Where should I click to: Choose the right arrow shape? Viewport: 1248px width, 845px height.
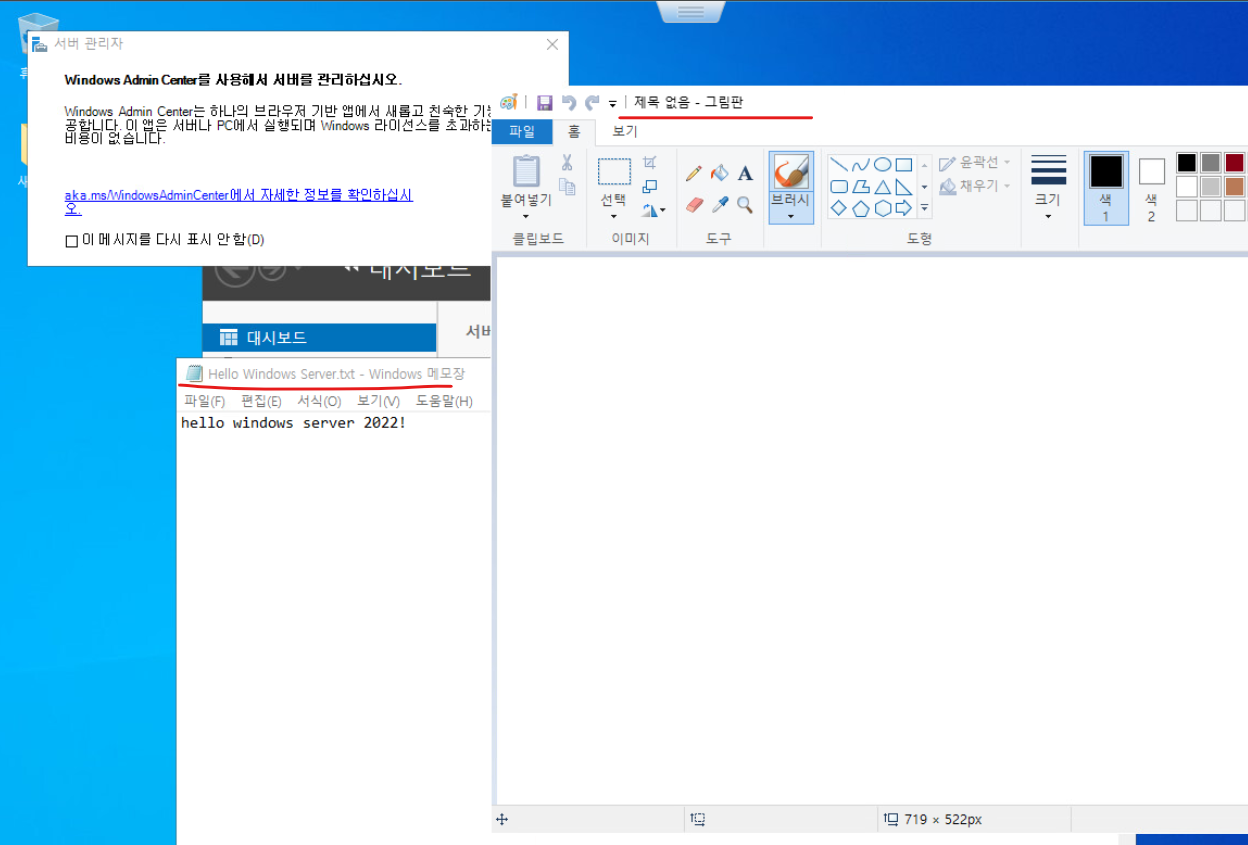904,208
